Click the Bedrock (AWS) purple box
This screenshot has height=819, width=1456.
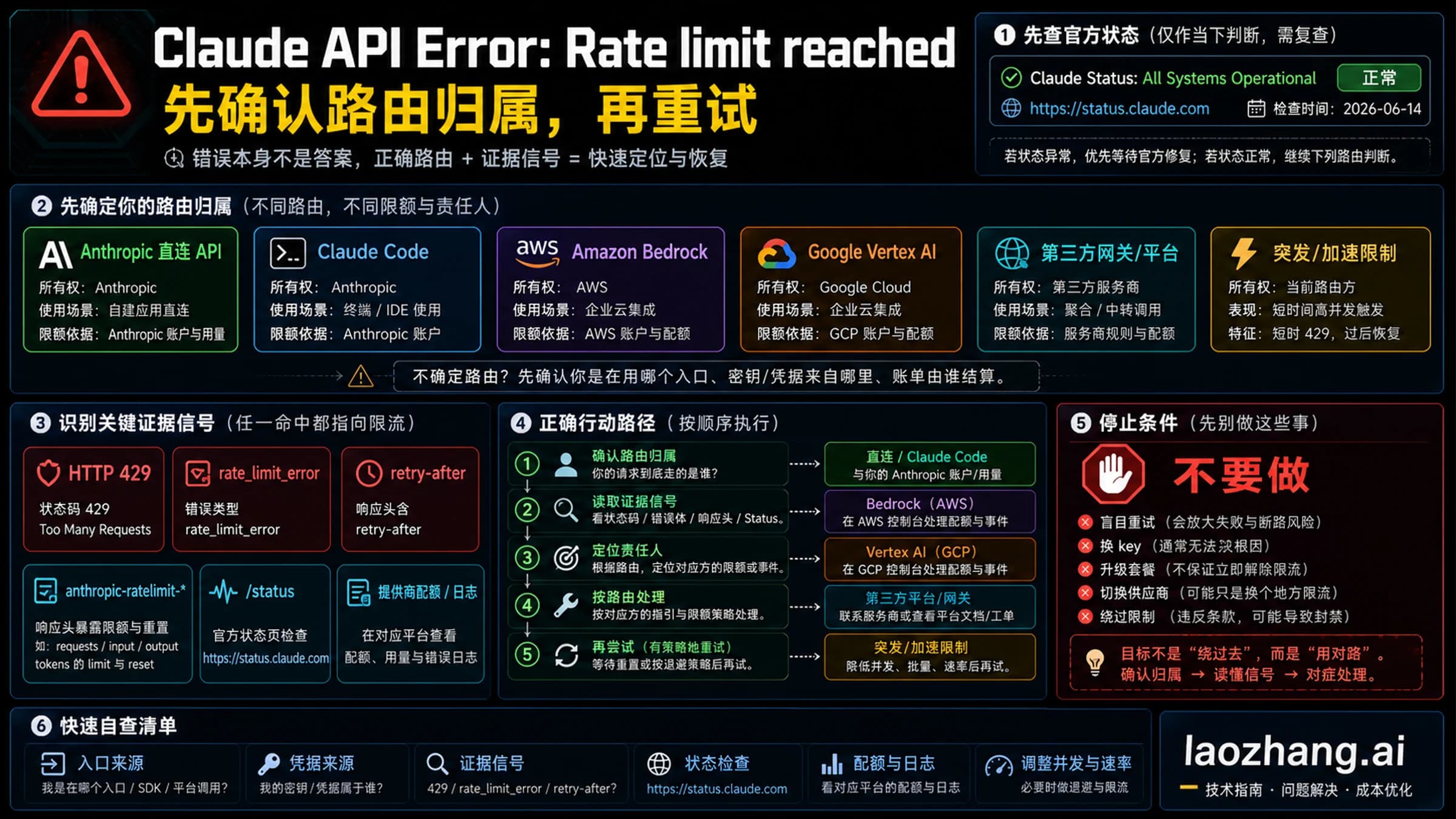pyautogui.click(x=929, y=511)
